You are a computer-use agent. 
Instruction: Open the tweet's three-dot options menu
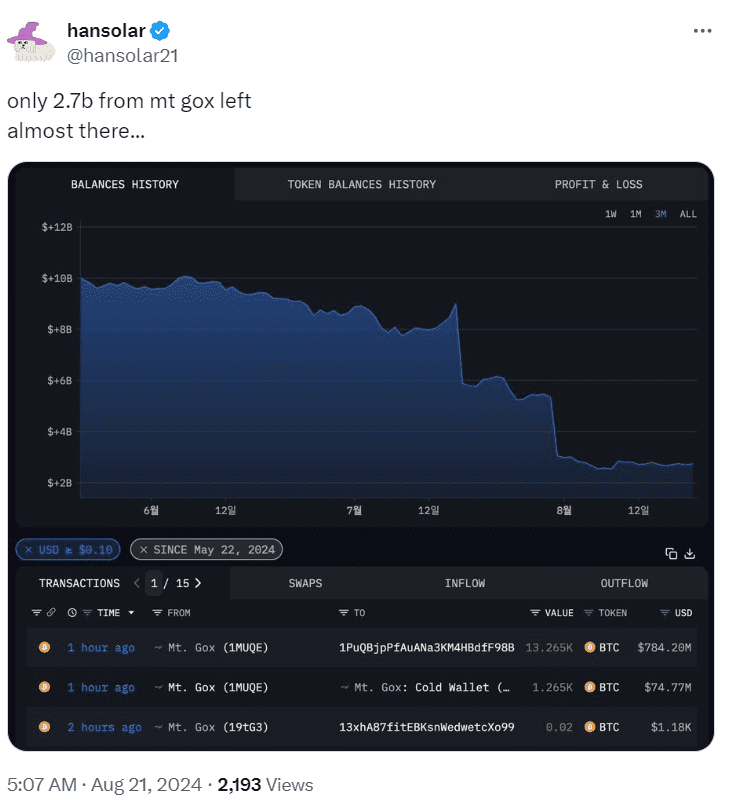tap(703, 30)
